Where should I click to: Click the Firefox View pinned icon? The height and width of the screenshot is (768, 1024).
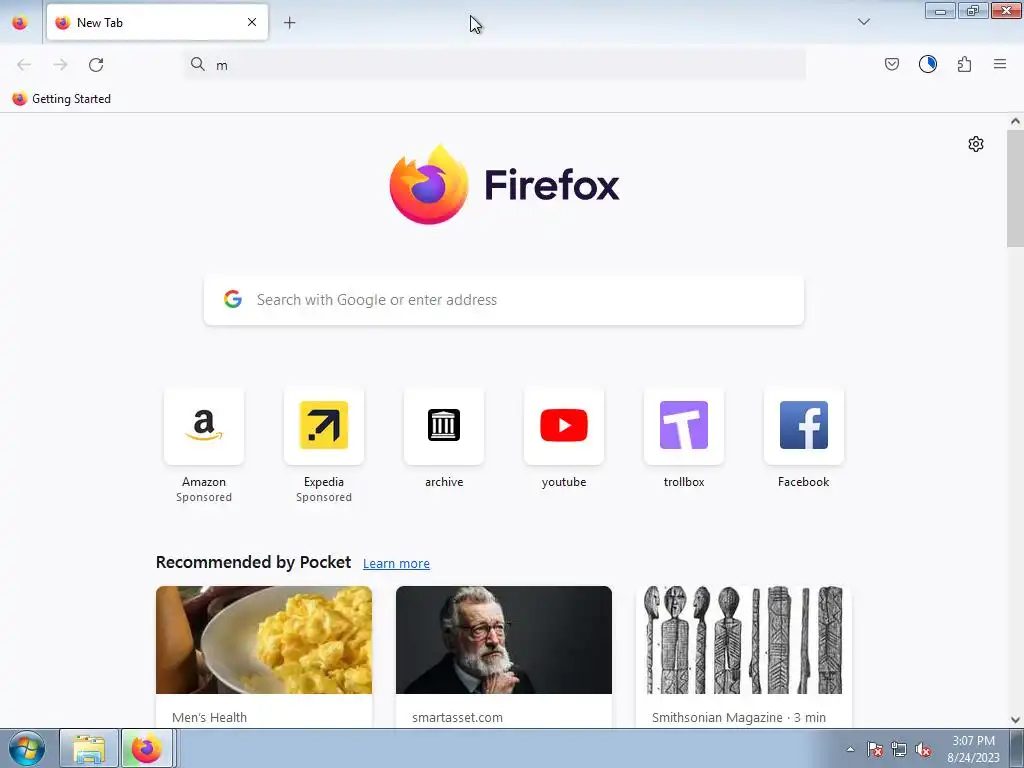click(20, 23)
